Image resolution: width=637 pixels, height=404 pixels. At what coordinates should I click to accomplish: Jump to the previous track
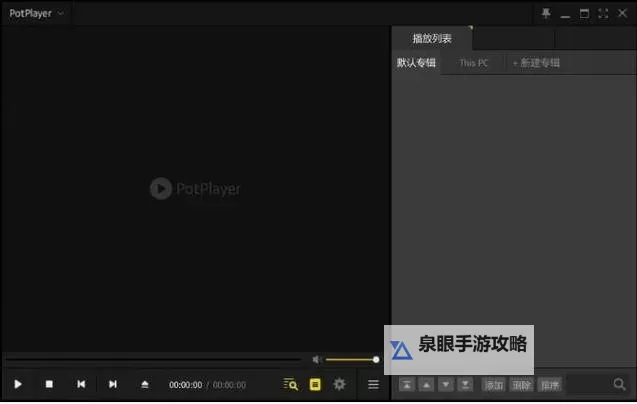pos(81,384)
